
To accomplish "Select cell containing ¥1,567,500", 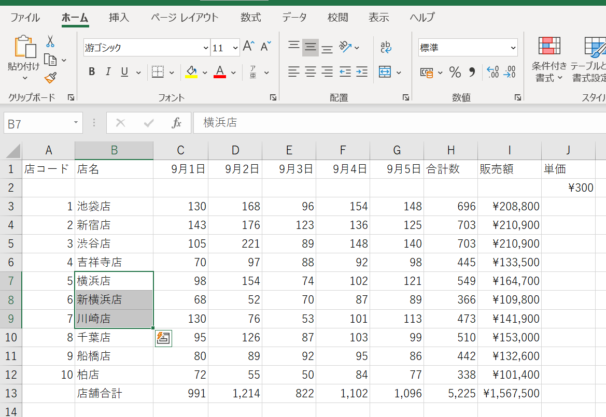I will 509,393.
